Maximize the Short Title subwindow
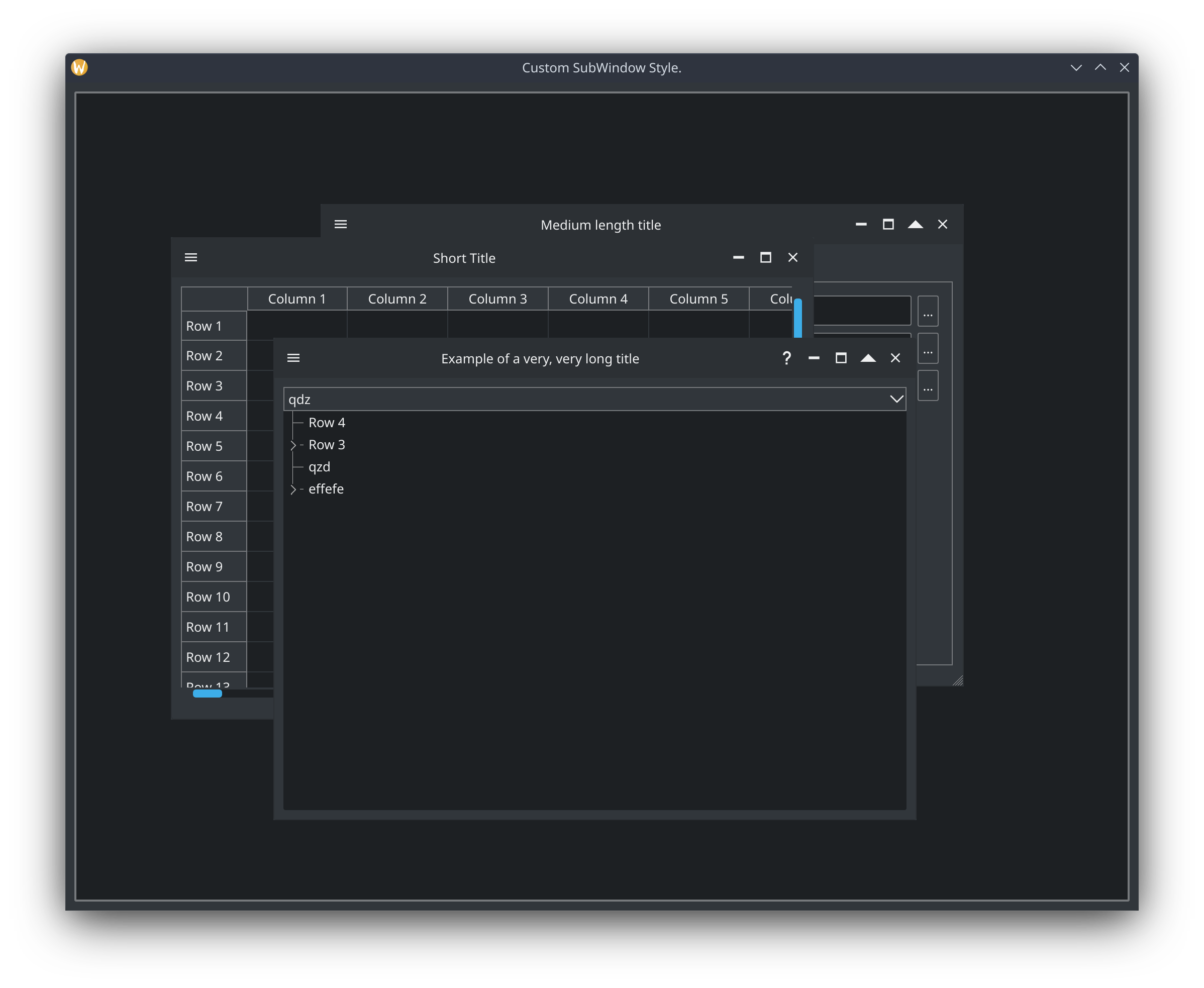The width and height of the screenshot is (1204, 988). tap(766, 258)
